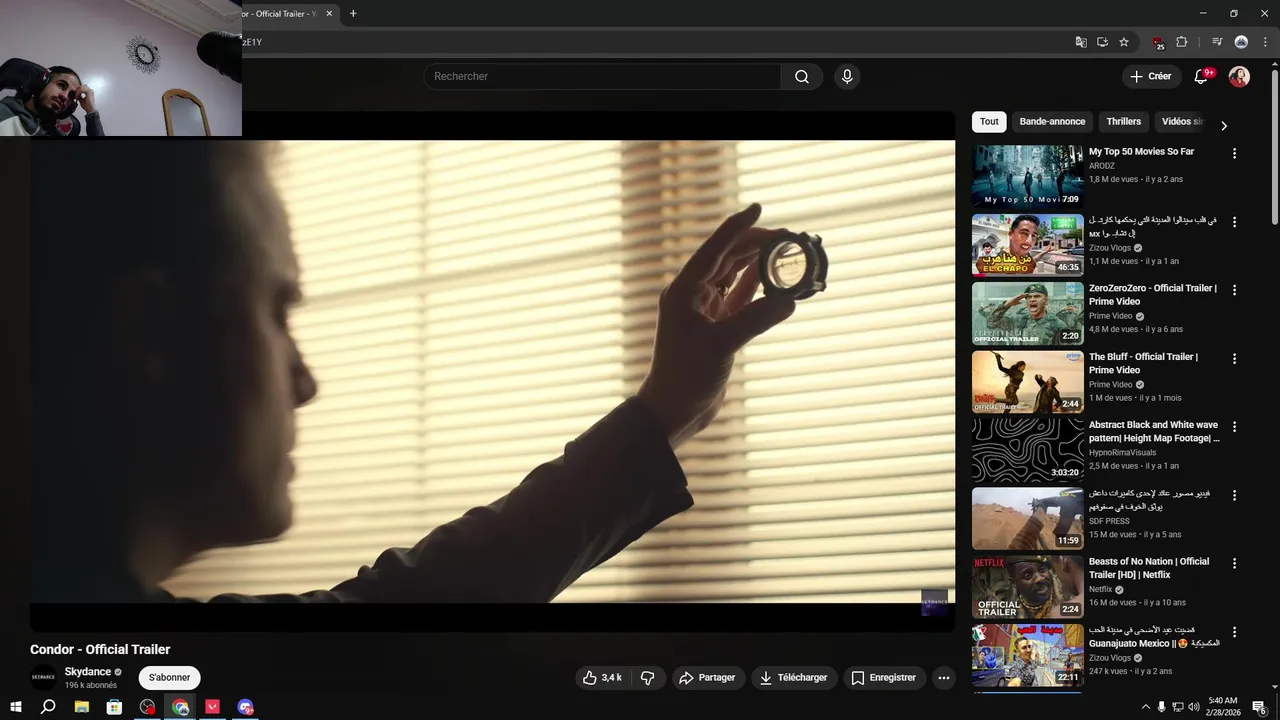This screenshot has height=720, width=1280.
Task: Open the Skydance channel name link
Action: click(88, 672)
